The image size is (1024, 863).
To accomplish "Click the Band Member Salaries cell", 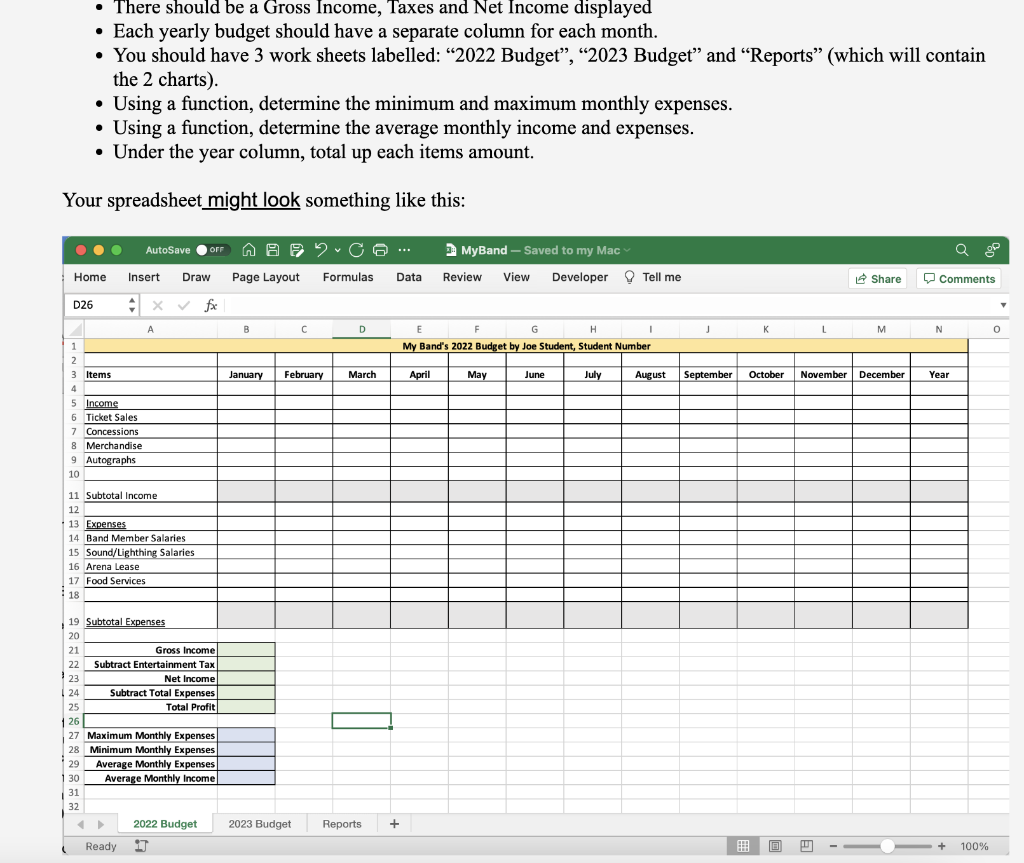I will click(151, 538).
